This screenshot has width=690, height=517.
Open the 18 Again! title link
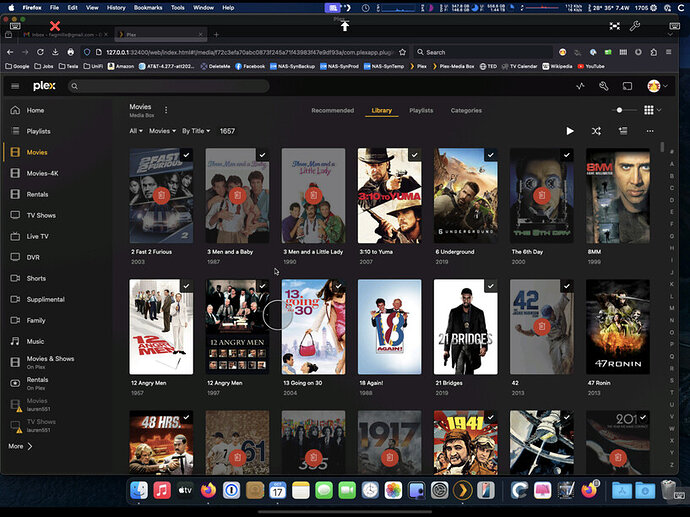pyautogui.click(x=371, y=383)
